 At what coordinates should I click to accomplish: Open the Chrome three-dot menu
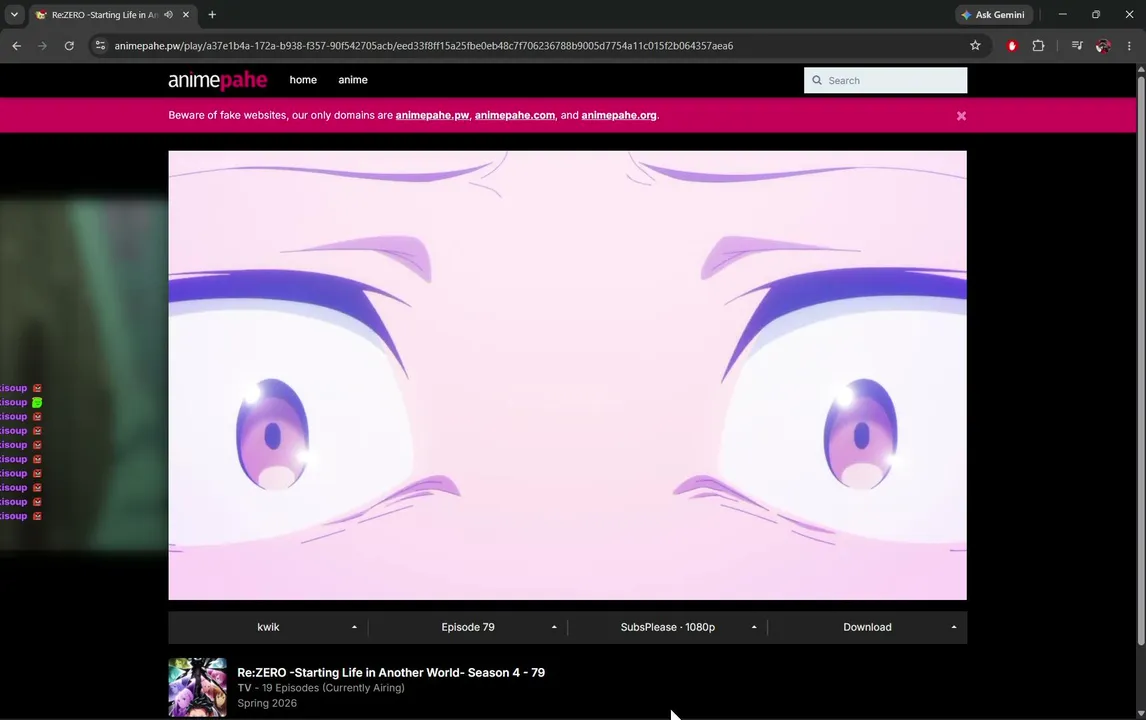(1129, 45)
